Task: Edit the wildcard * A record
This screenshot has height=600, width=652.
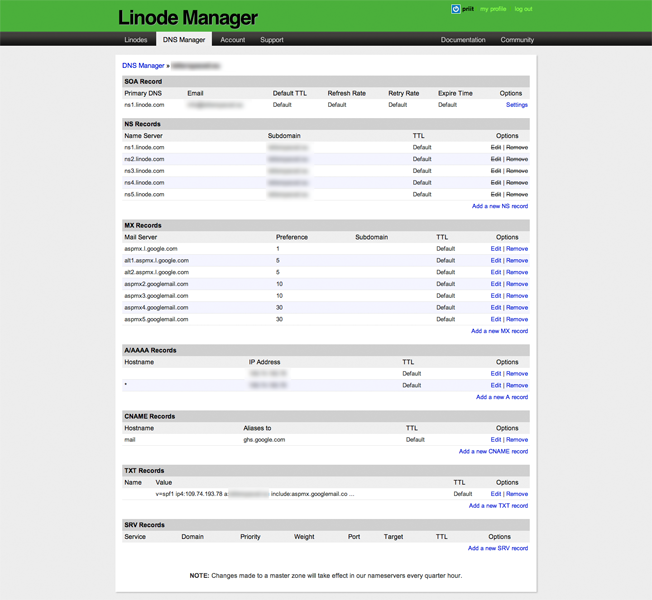Action: [x=495, y=386]
